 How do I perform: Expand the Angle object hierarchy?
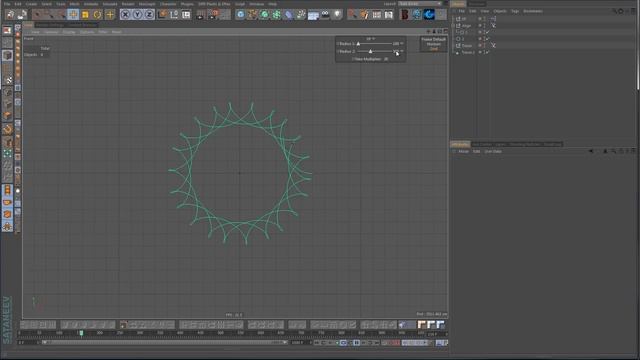pyautogui.click(x=453, y=26)
